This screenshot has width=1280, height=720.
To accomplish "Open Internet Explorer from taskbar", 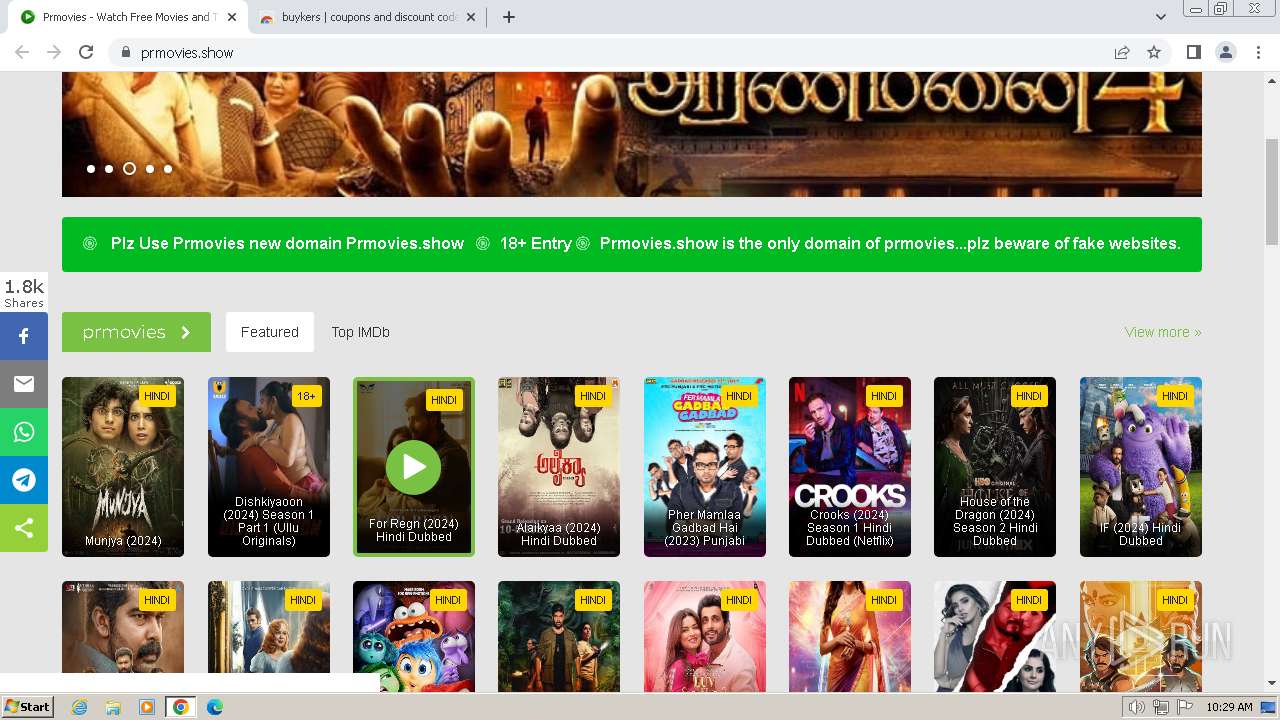I will click(x=79, y=707).
